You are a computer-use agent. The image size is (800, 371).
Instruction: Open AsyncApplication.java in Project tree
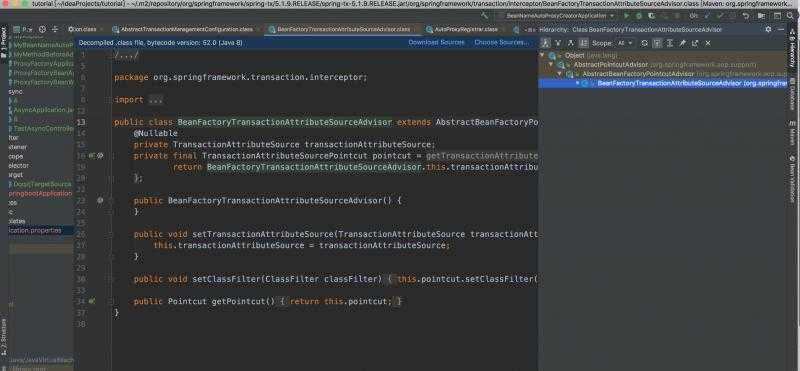44,110
